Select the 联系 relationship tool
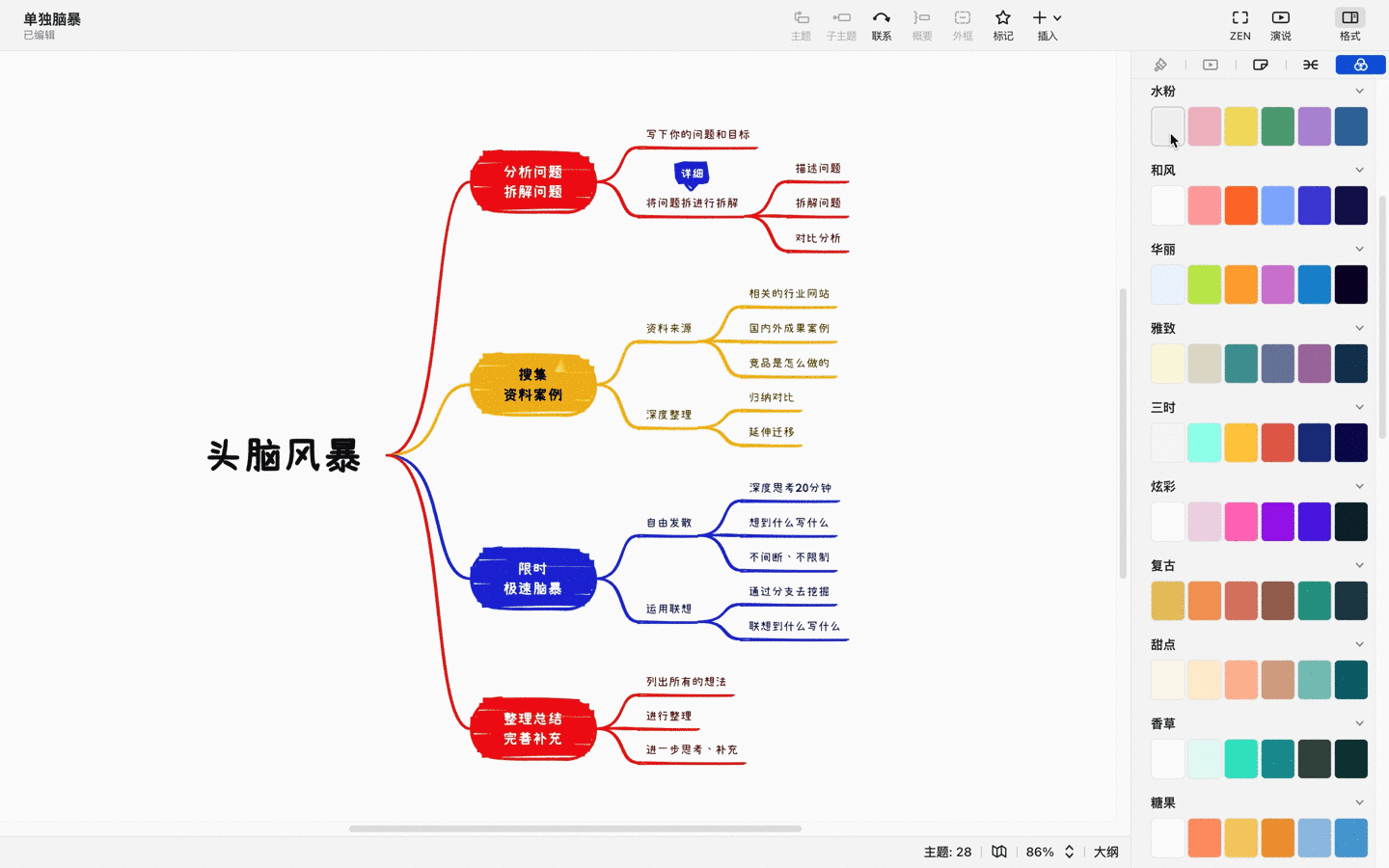The height and width of the screenshot is (868, 1389). [x=881, y=24]
